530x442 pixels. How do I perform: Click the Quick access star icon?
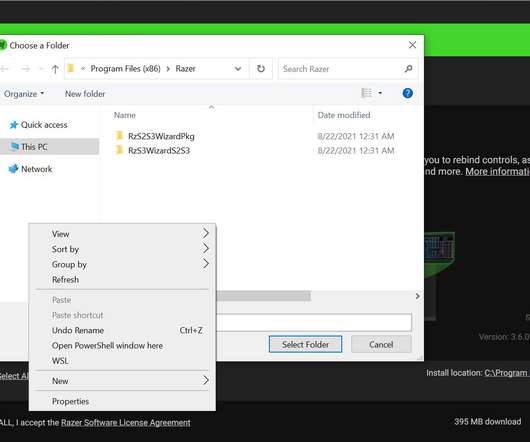pos(14,125)
